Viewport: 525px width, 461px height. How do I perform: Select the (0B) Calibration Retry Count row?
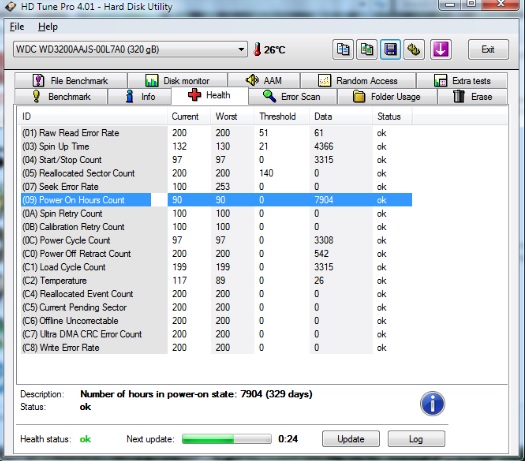coord(216,227)
